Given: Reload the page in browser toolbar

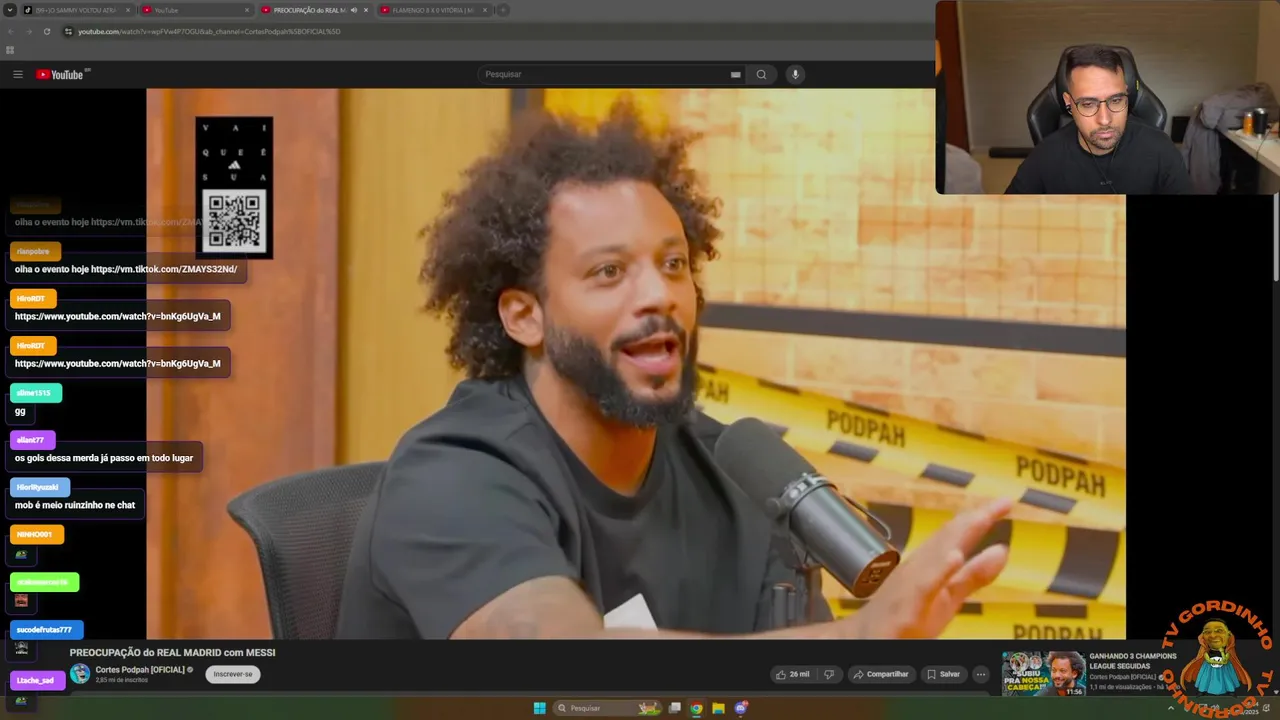Looking at the screenshot, I should pos(47,31).
